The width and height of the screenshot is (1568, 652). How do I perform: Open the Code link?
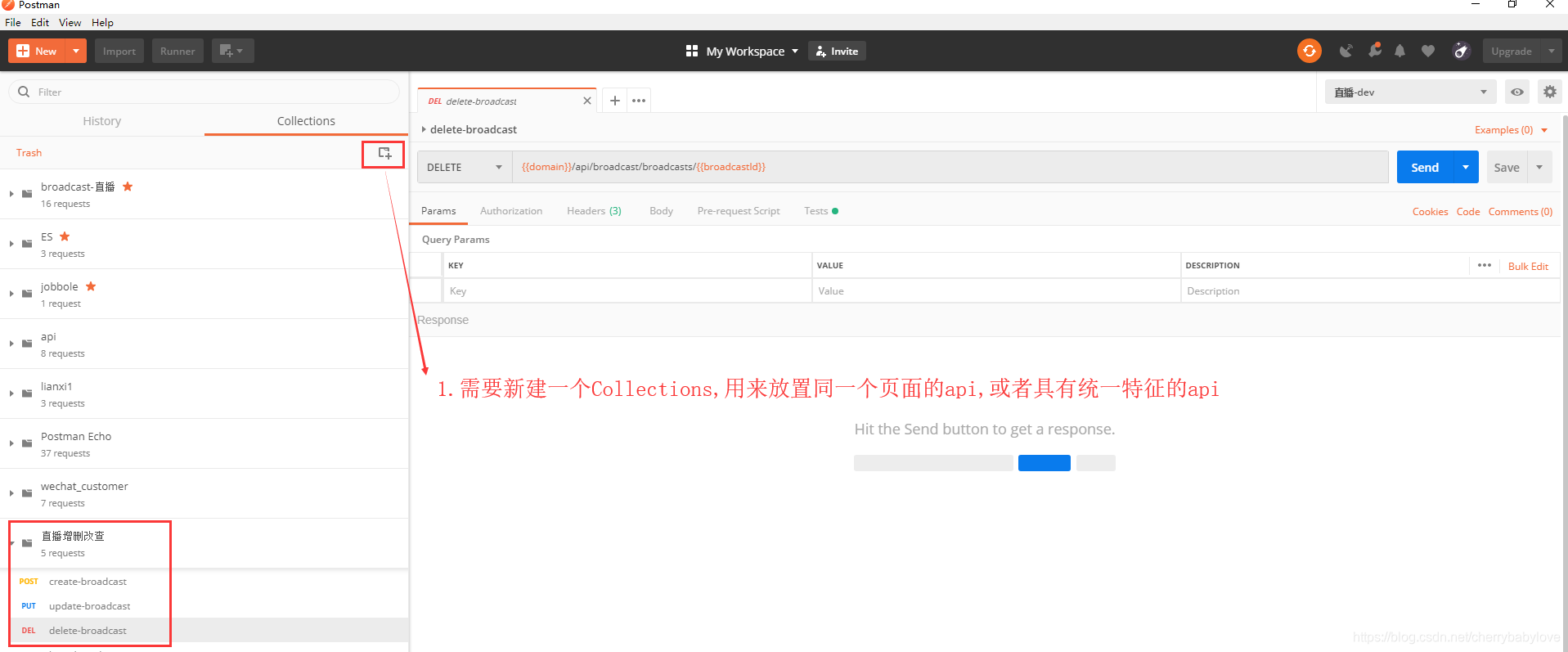point(1467,212)
